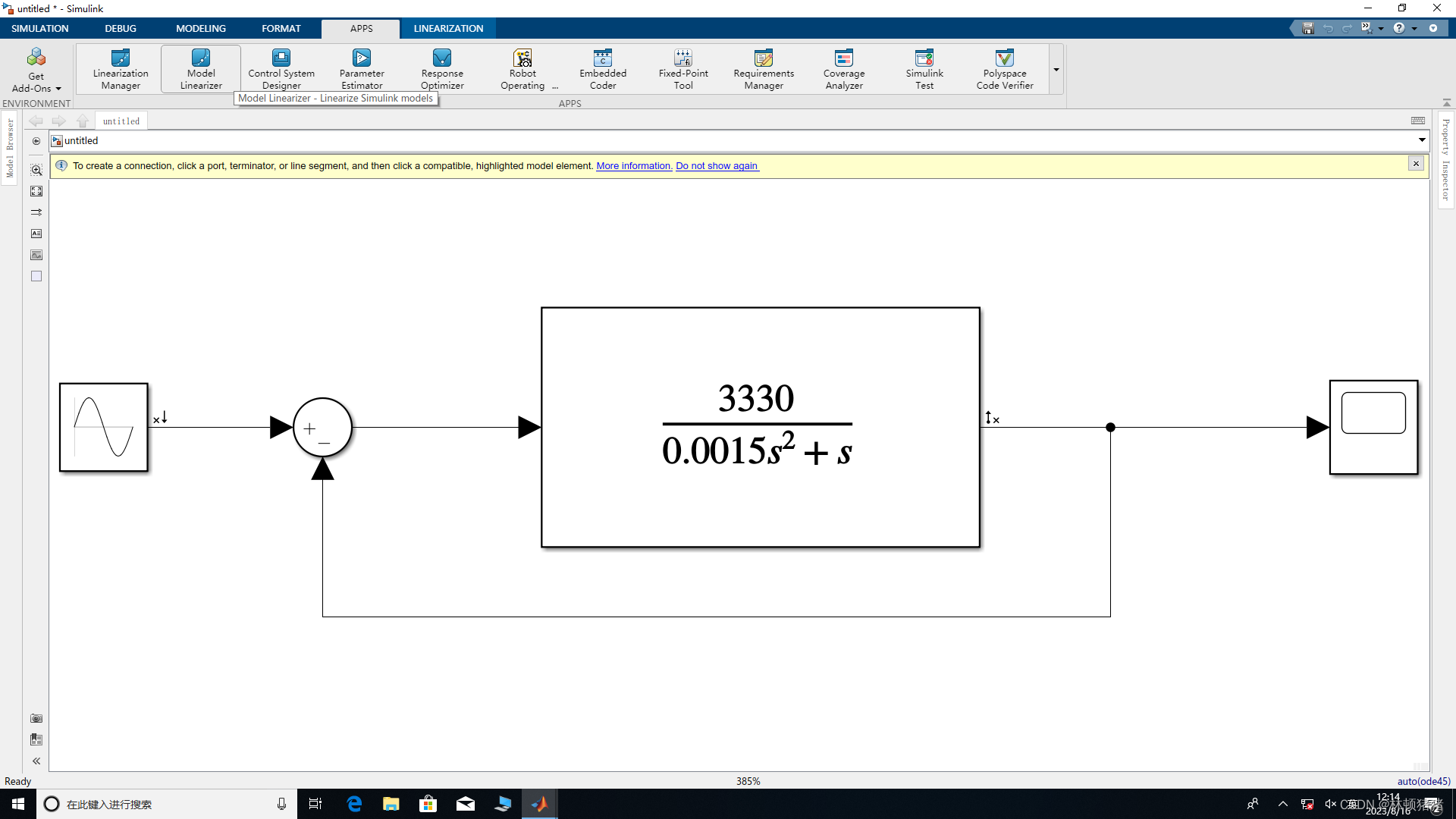Expand the untitled breadcrumb path dropdown
Viewport: 1456px width, 819px height.
tap(1422, 140)
